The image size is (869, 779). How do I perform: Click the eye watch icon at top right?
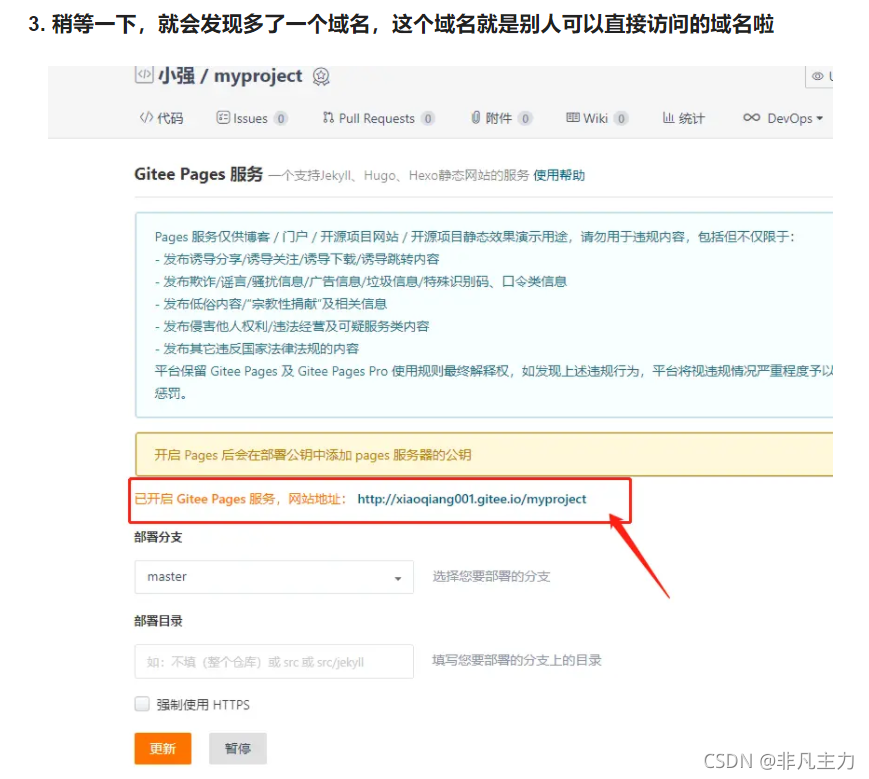[x=817, y=76]
